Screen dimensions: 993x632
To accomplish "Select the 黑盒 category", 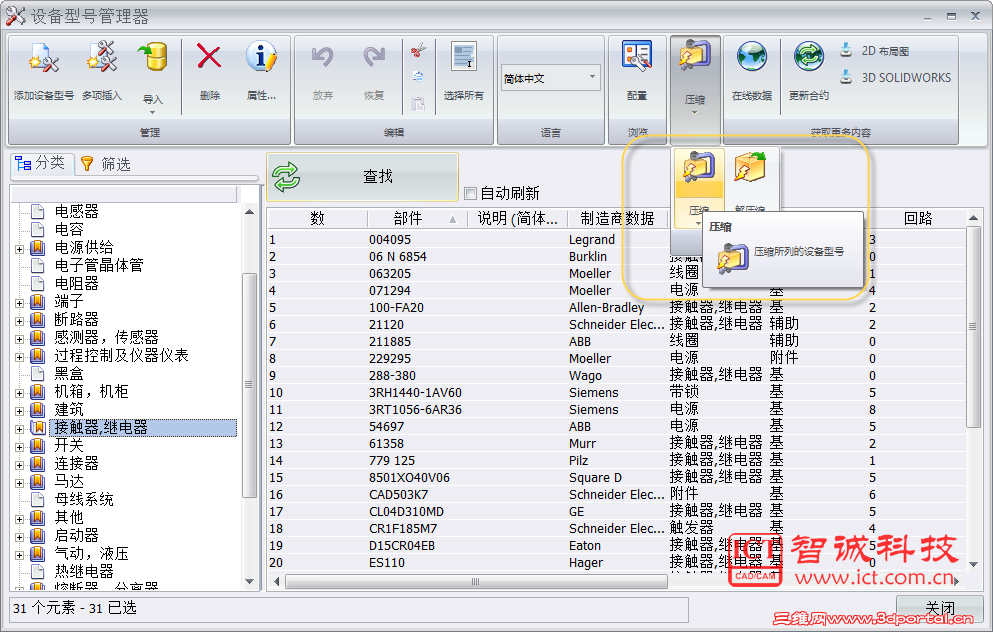I will 68,373.
